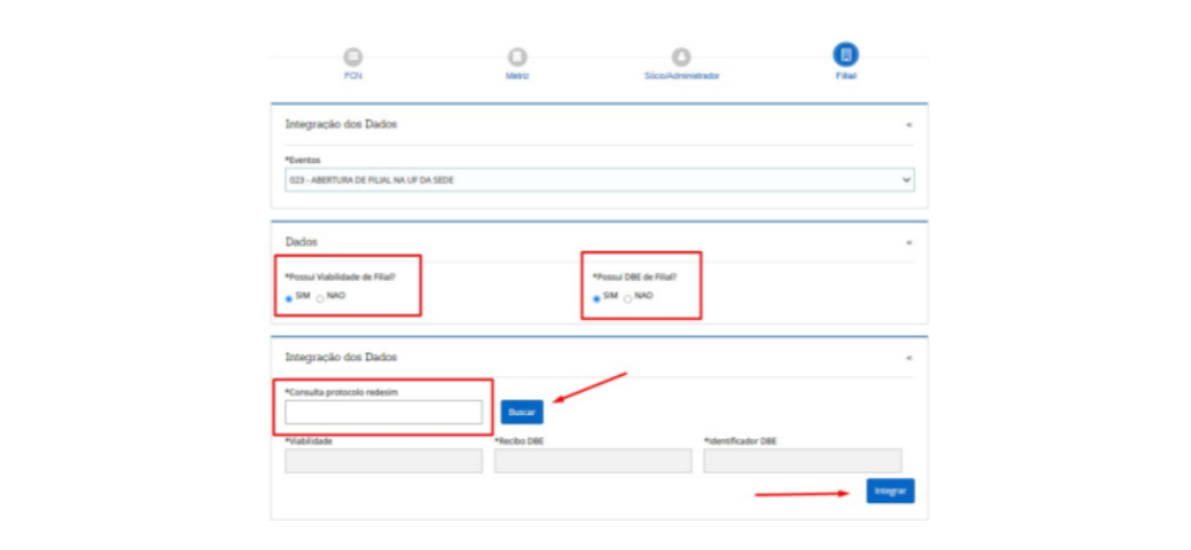Select NAO for Possui DBE de Filial
Screen dimensions: 1191x550
628,298
